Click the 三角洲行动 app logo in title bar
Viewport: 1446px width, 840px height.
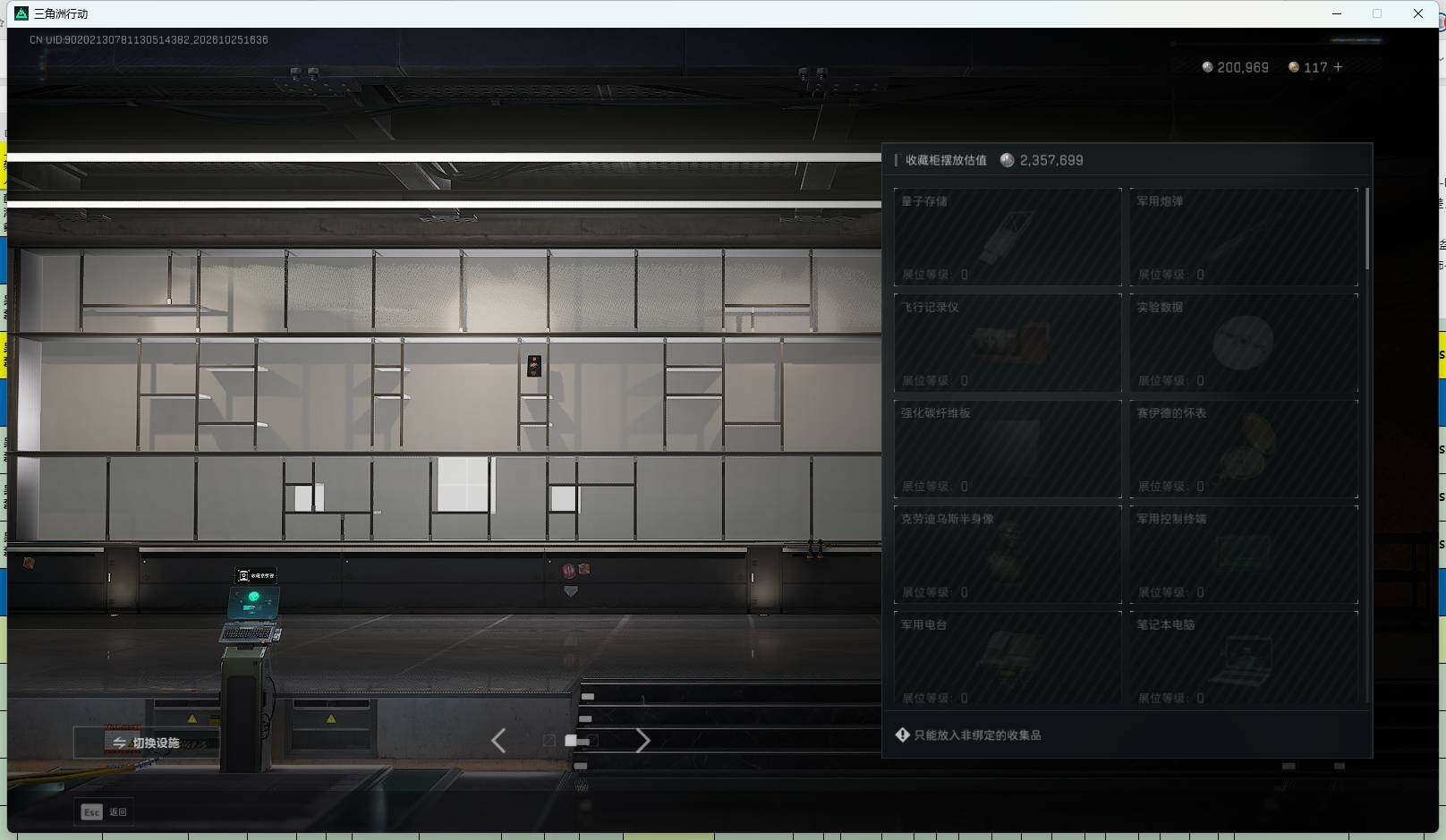(x=21, y=13)
